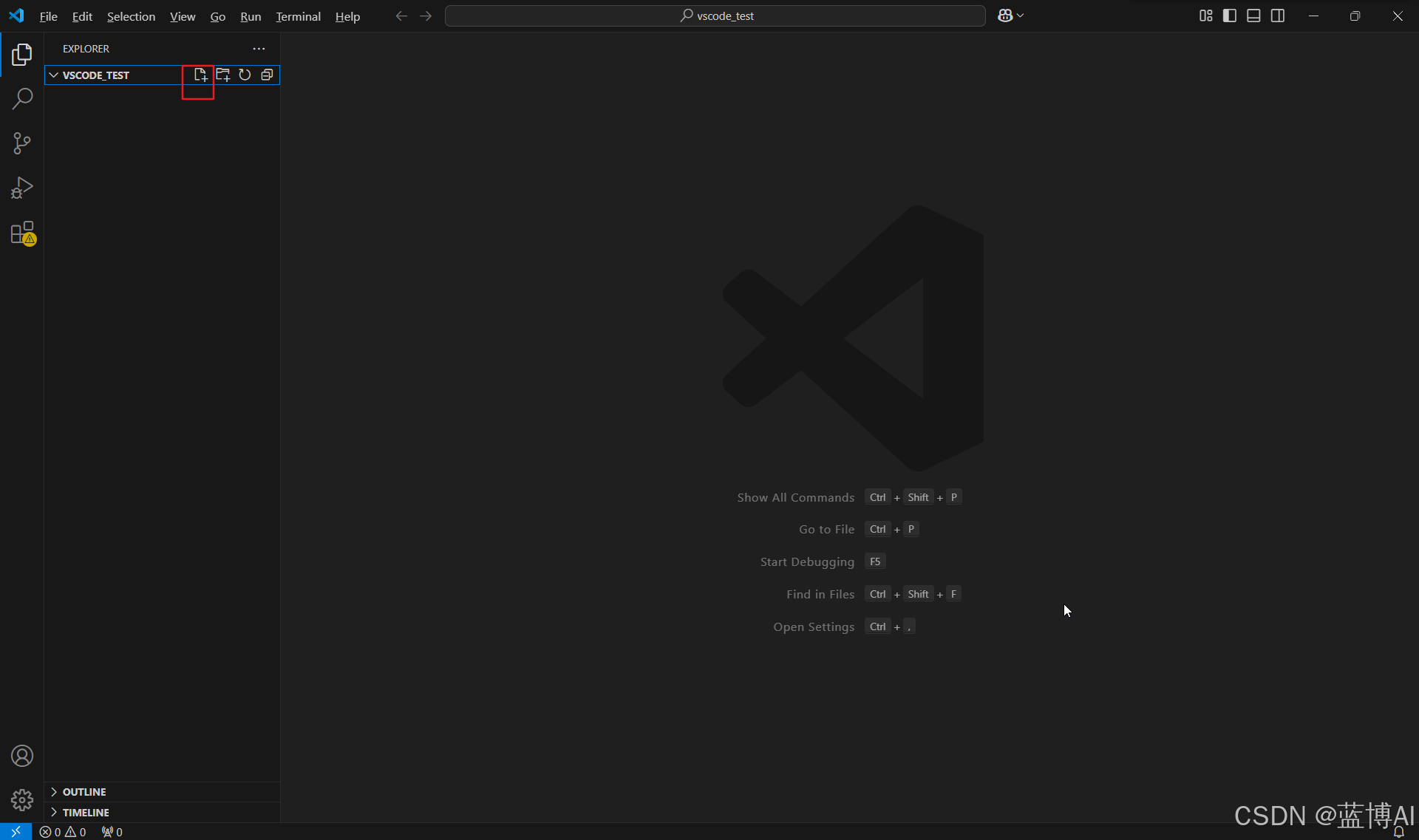Click the New Folder icon in Explorer
Viewport: 1419px width, 840px height.
[x=222, y=75]
